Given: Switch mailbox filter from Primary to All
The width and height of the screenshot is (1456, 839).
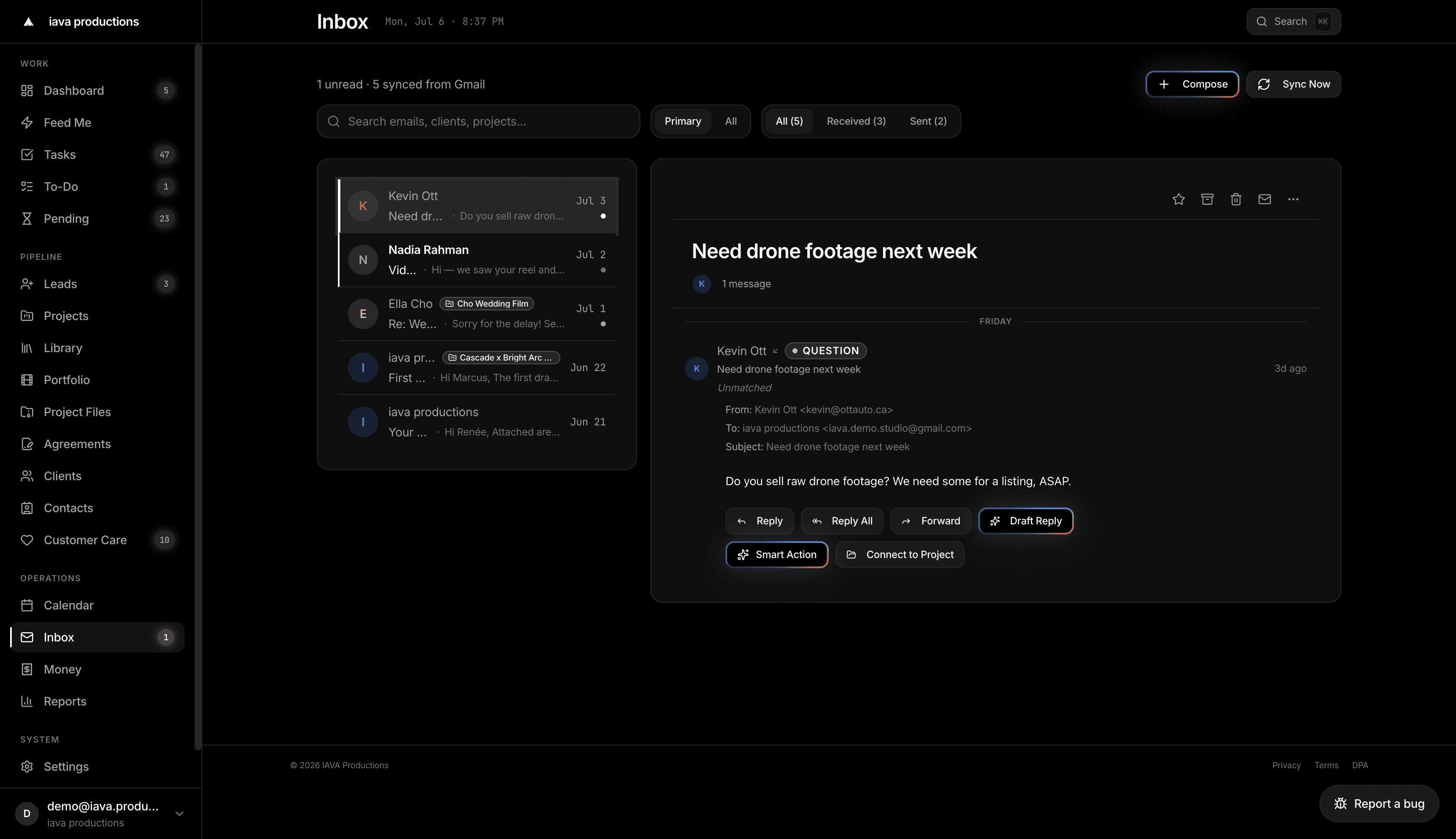Looking at the screenshot, I should (730, 121).
